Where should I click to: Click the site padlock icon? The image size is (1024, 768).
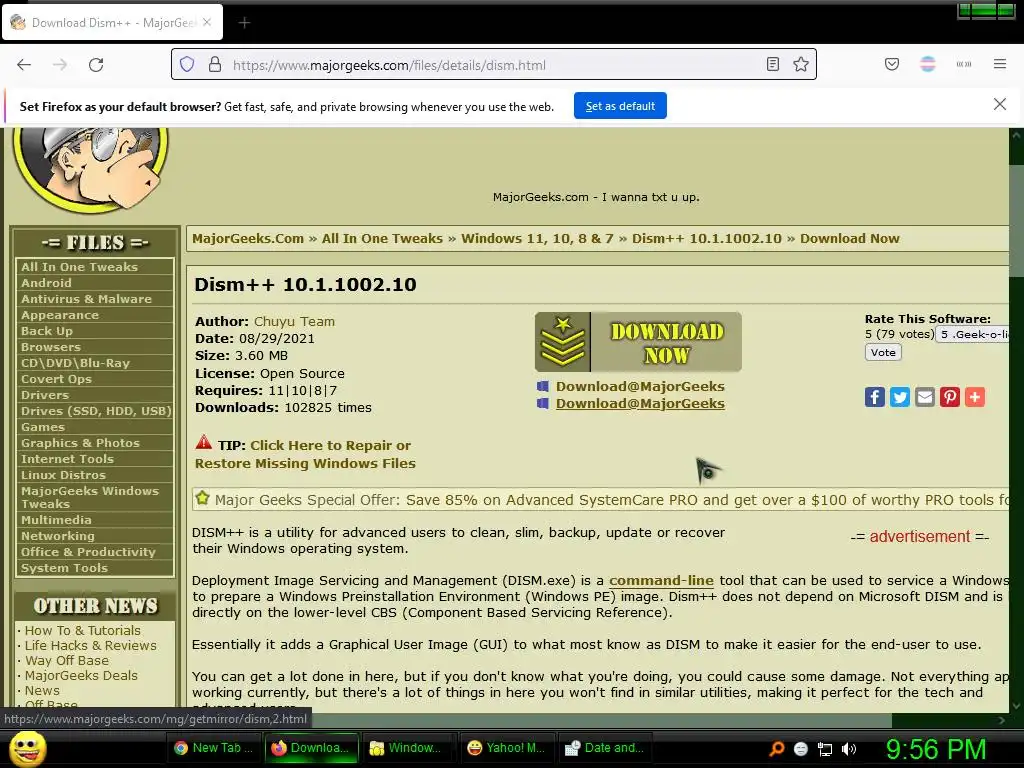click(215, 65)
